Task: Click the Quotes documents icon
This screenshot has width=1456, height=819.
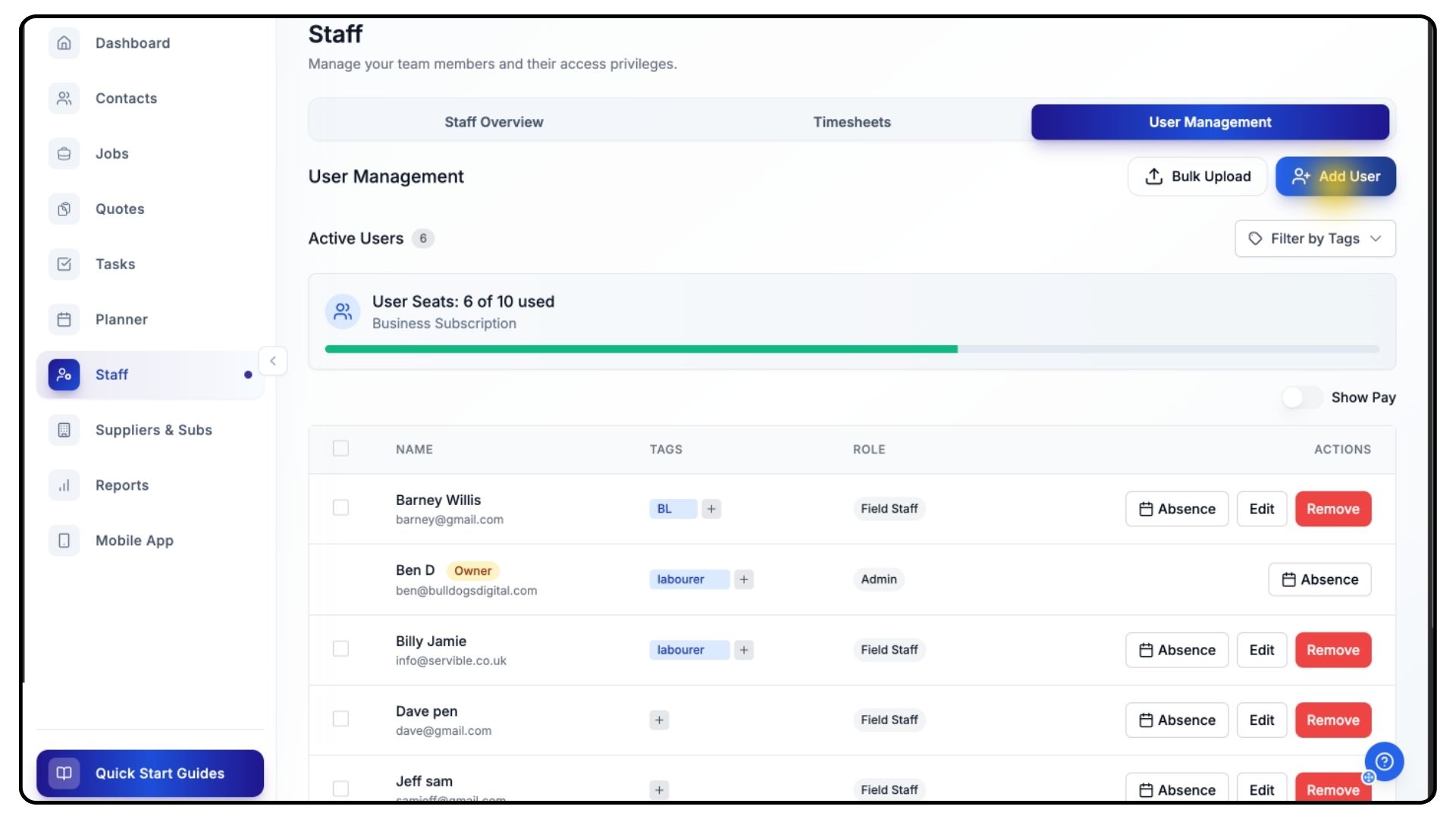Action: [x=64, y=209]
